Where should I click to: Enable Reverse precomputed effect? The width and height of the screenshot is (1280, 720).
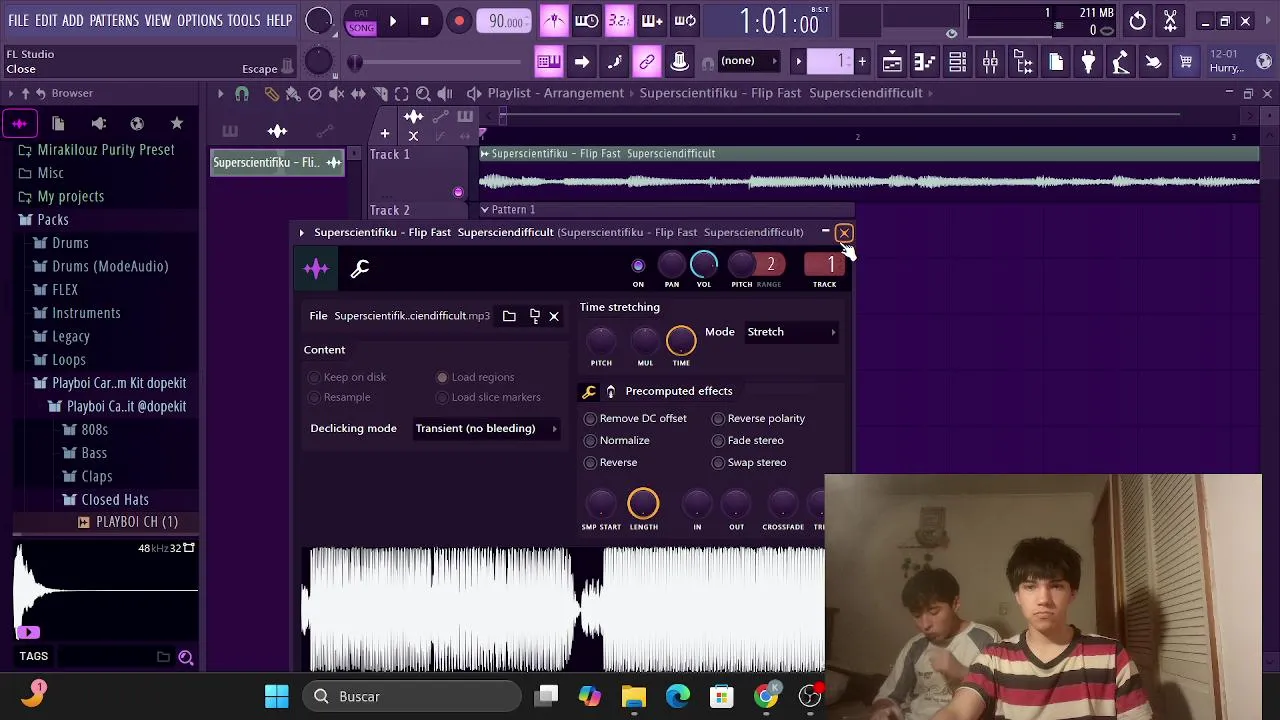[x=611, y=462]
